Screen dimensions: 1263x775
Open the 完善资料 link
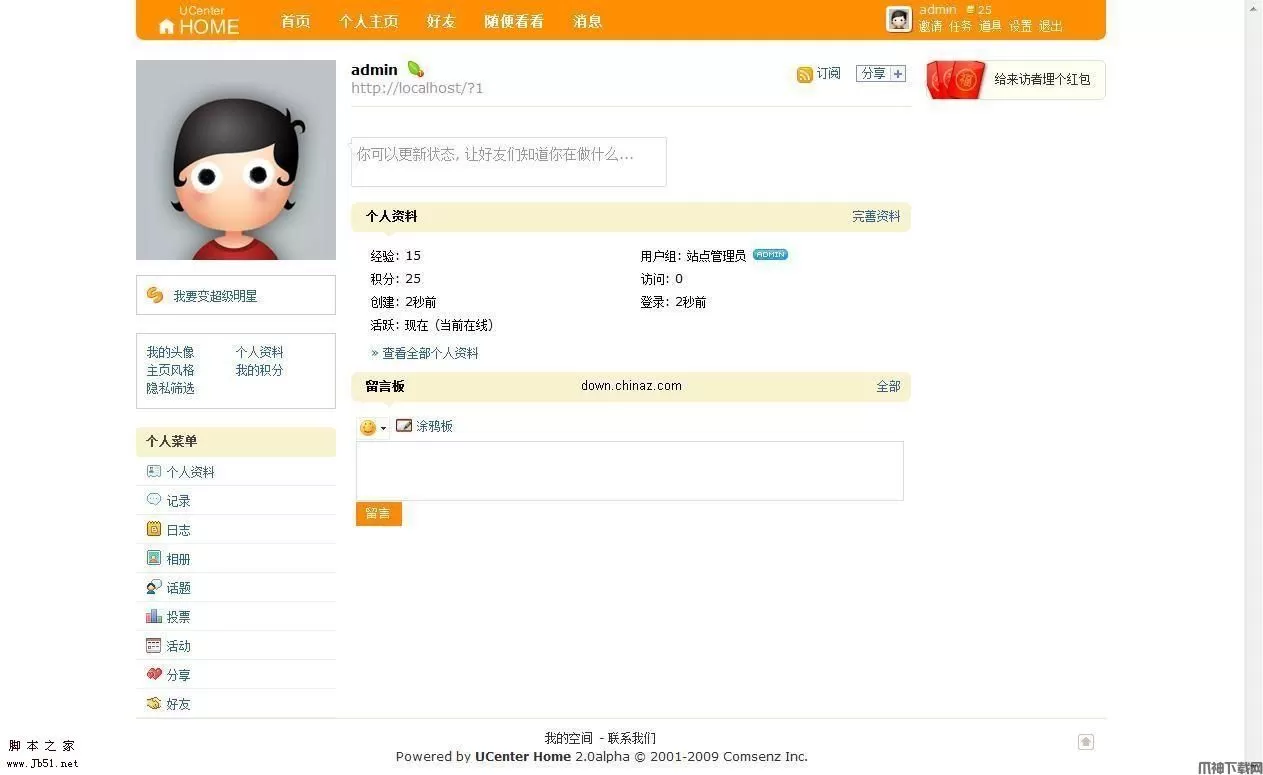pyautogui.click(x=876, y=216)
